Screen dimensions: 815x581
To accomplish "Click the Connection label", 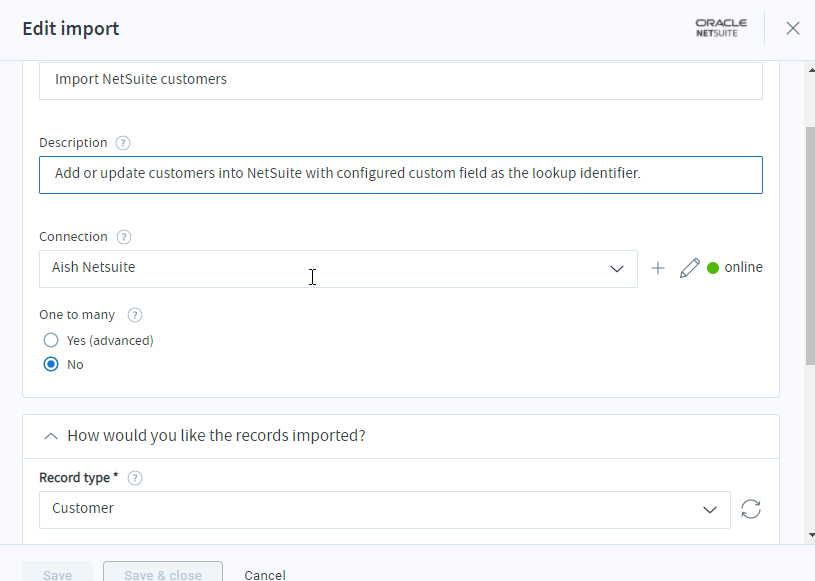I will 73,236.
